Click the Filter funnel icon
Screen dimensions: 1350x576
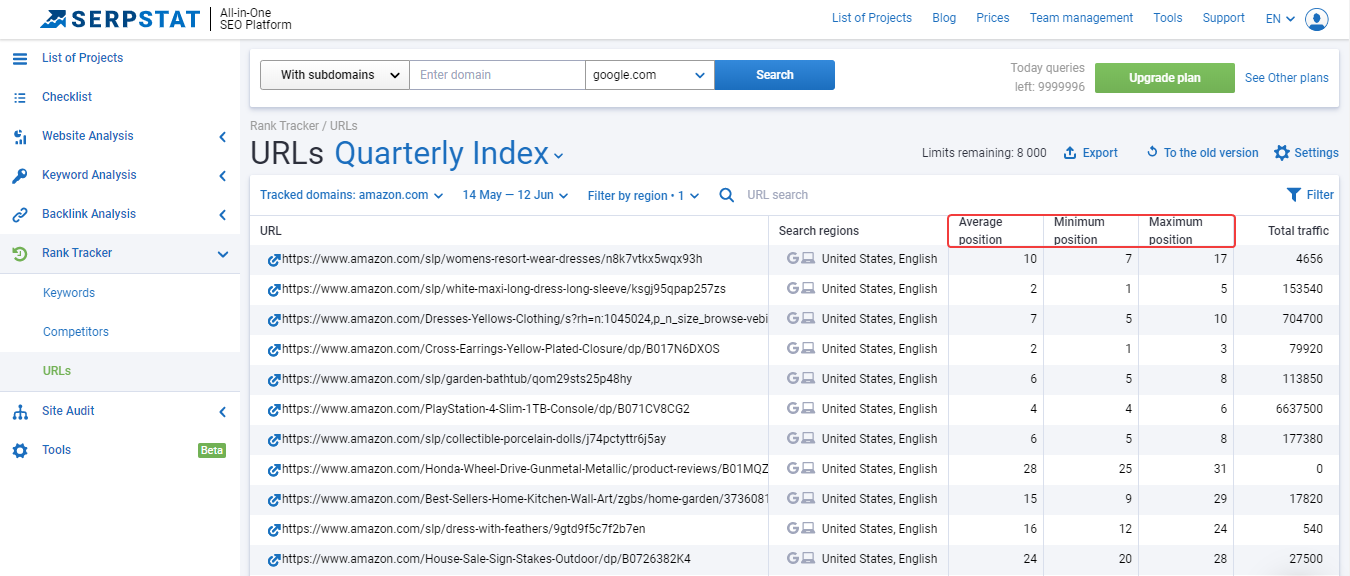(x=1294, y=195)
